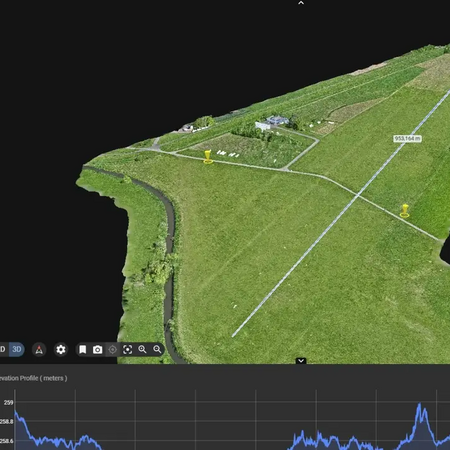The width and height of the screenshot is (450, 450).
Task: Fit model to view with focus icon
Action: point(127,350)
